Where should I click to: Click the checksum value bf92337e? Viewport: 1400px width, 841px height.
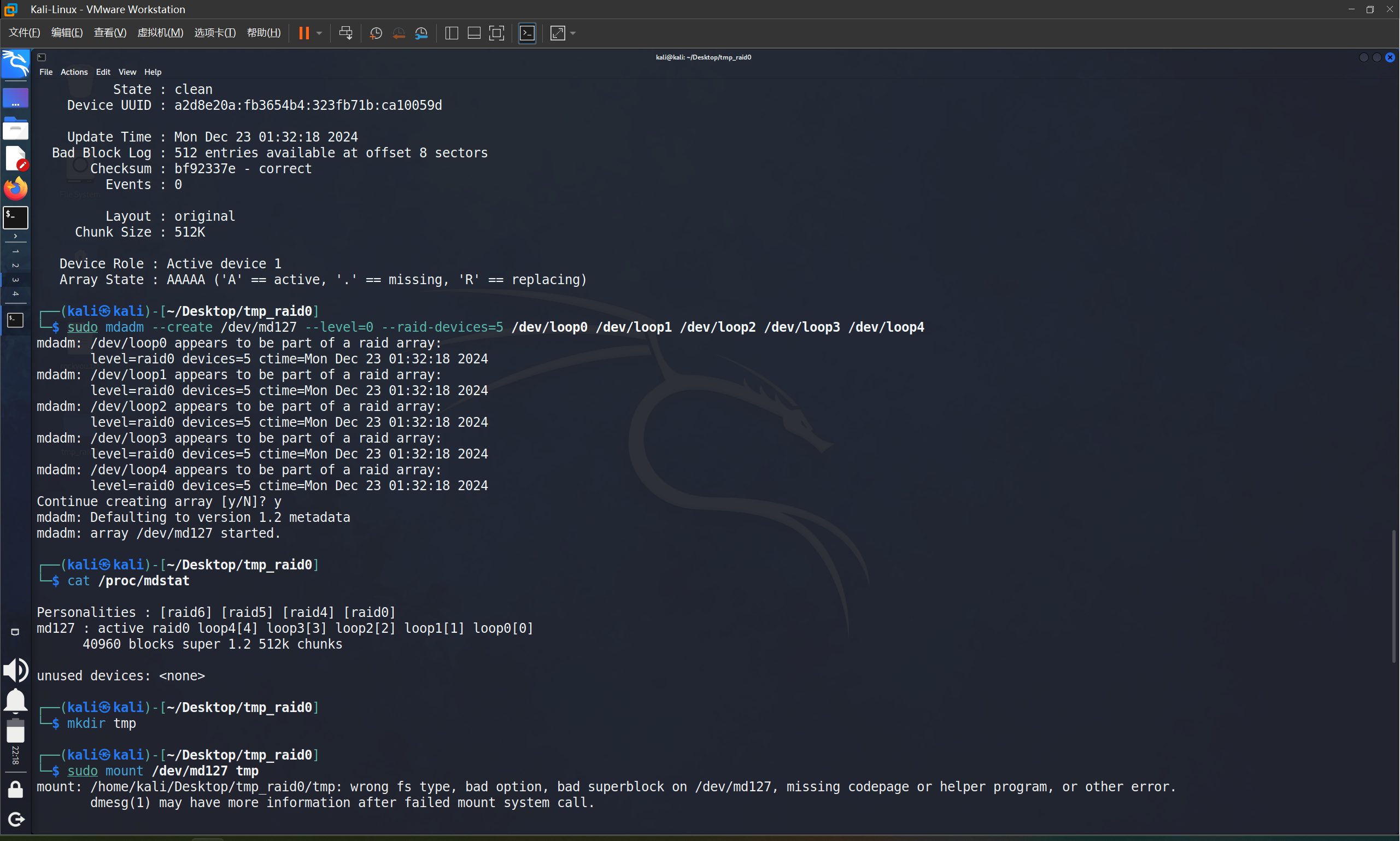tap(204, 169)
